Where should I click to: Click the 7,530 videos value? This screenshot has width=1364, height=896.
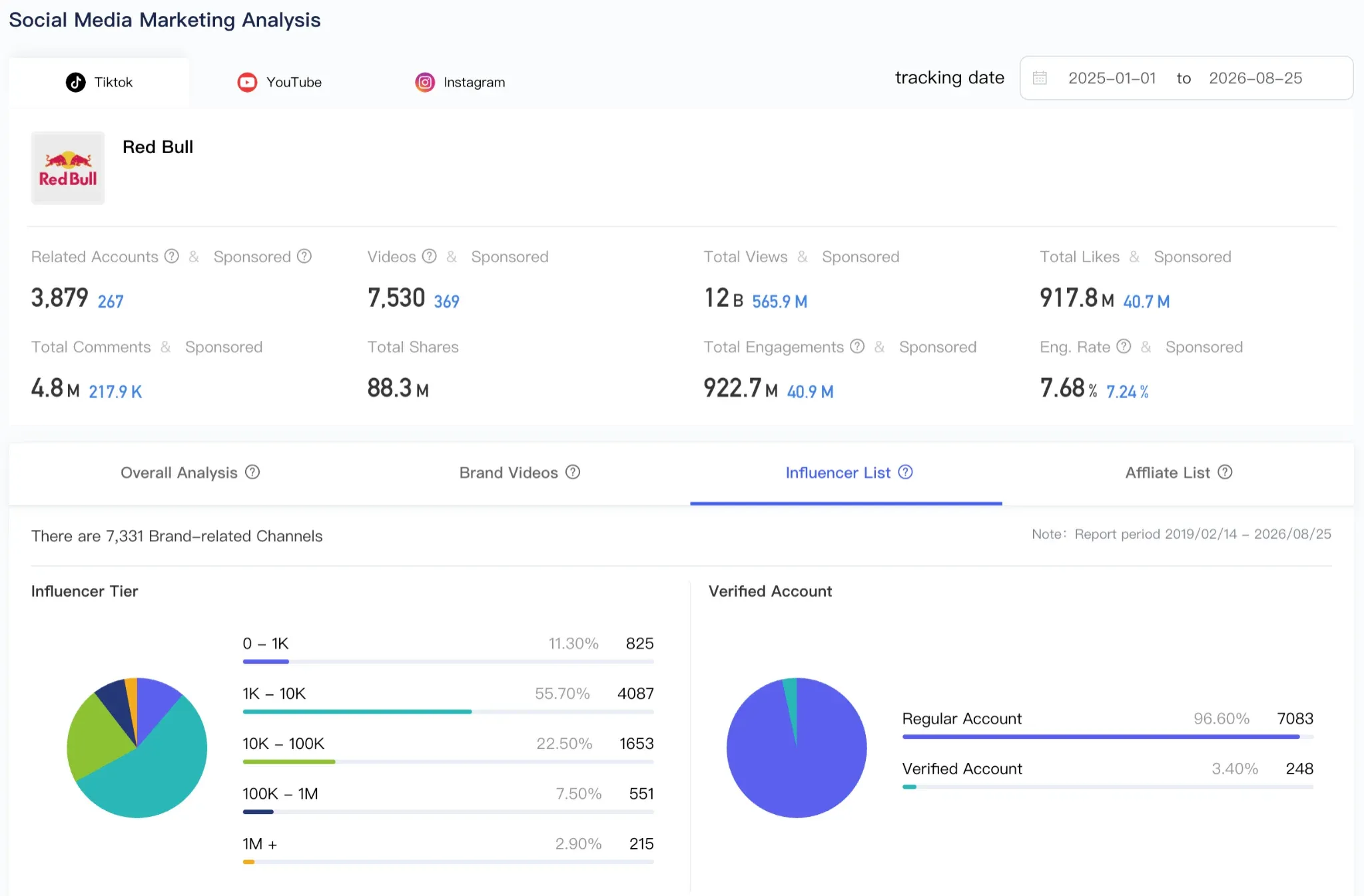click(396, 298)
